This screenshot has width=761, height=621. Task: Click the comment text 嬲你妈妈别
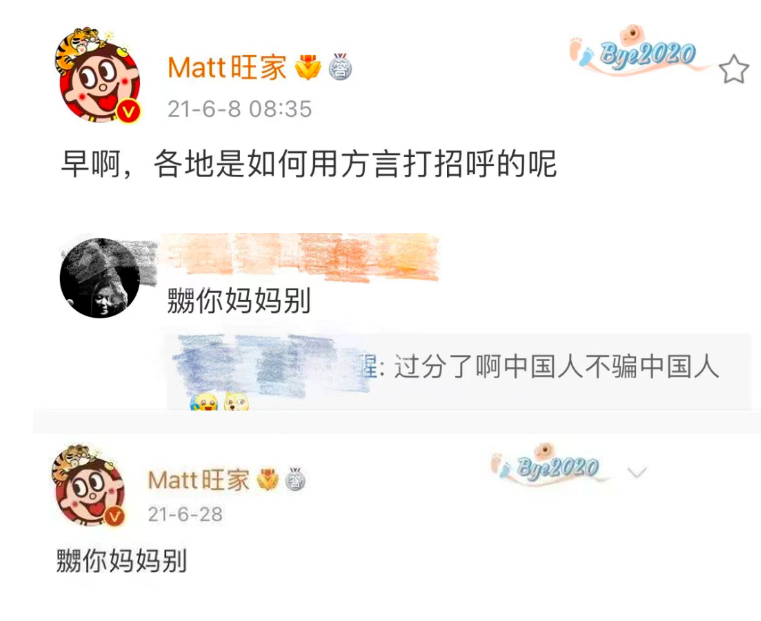click(x=239, y=301)
